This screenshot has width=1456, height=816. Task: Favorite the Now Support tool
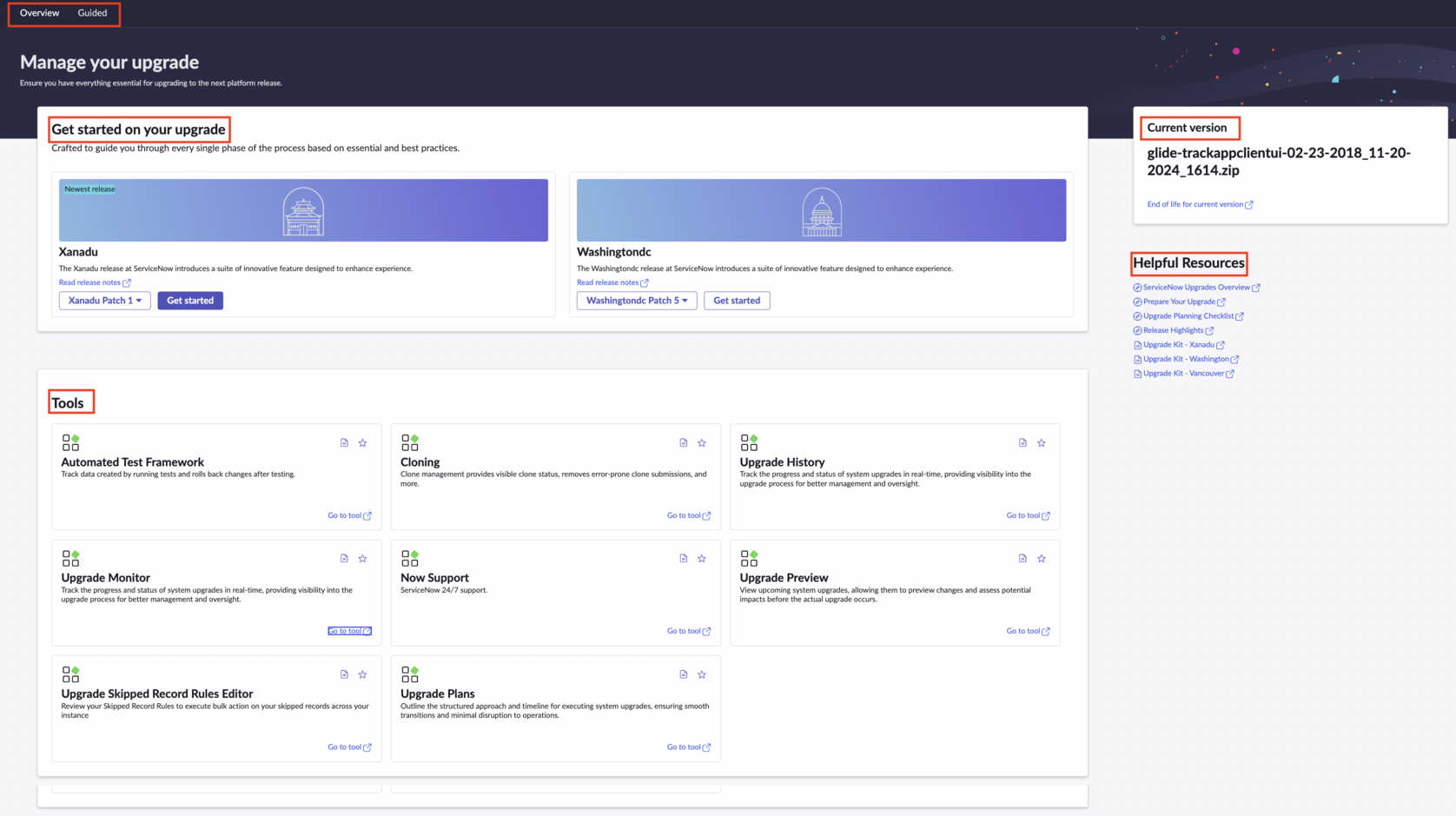[x=702, y=559]
